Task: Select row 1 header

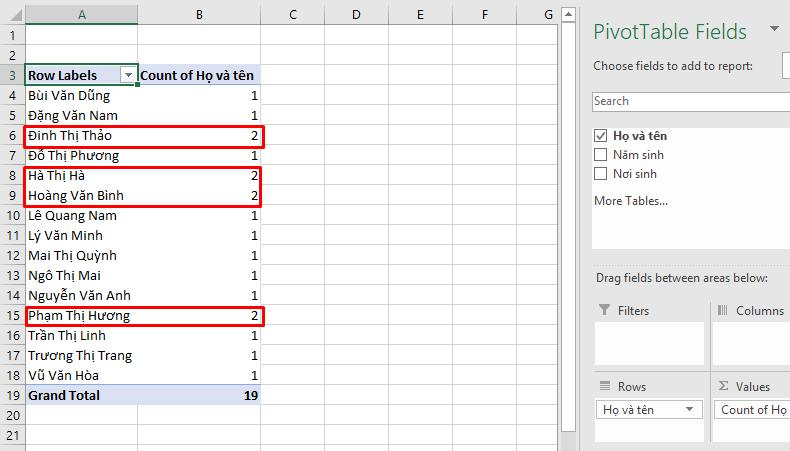Action: [x=13, y=35]
